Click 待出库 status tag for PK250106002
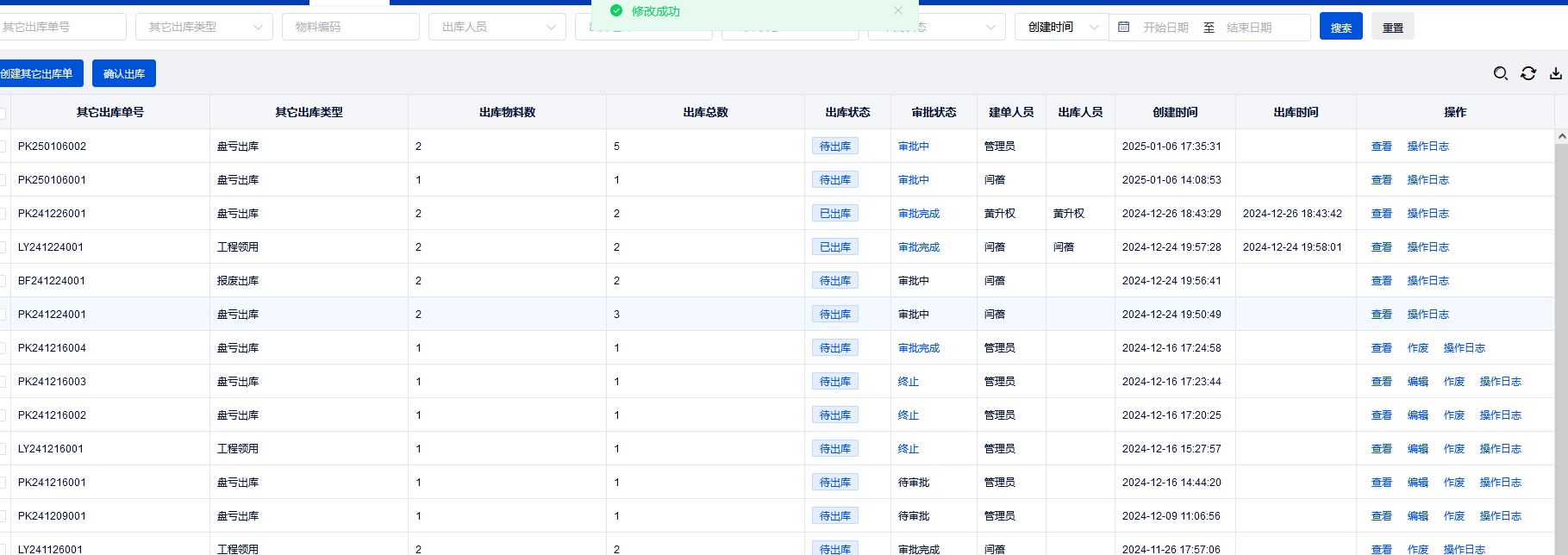This screenshot has height=555, width=1568. pos(834,147)
